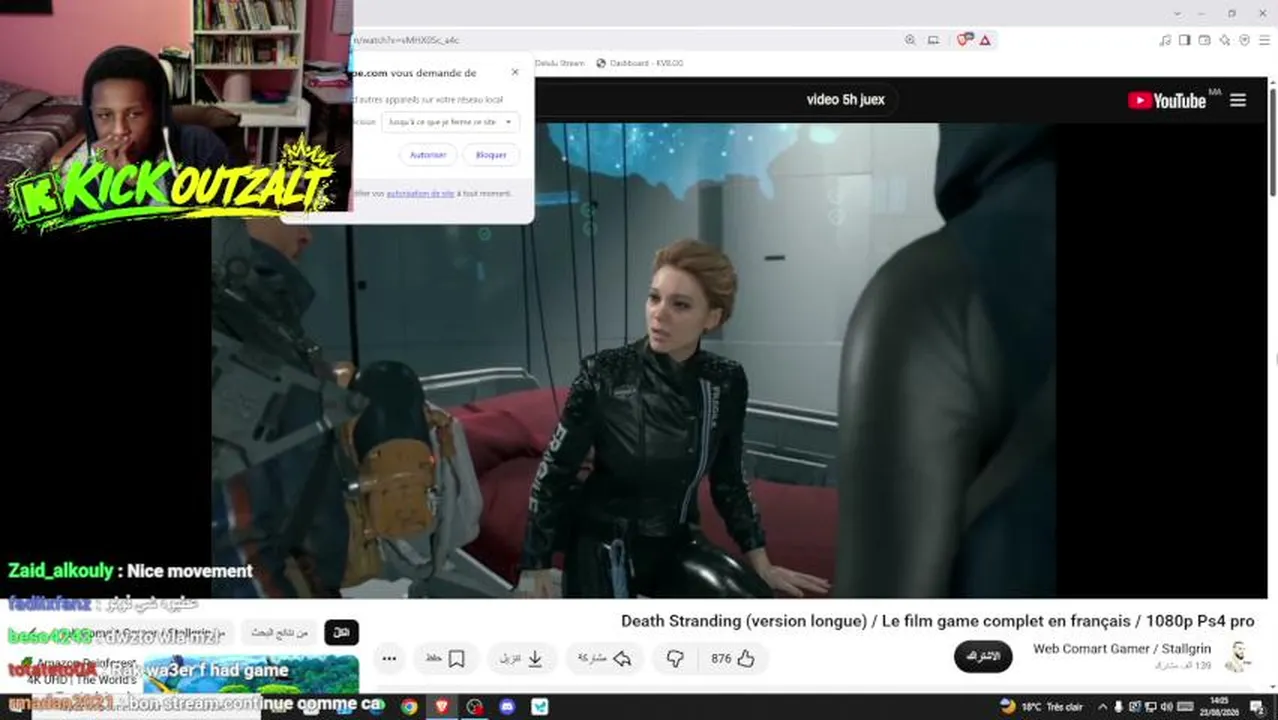Click the video title text 'Death Stranding (version longue)'
Screen dimensions: 1278x720
[744, 621]
